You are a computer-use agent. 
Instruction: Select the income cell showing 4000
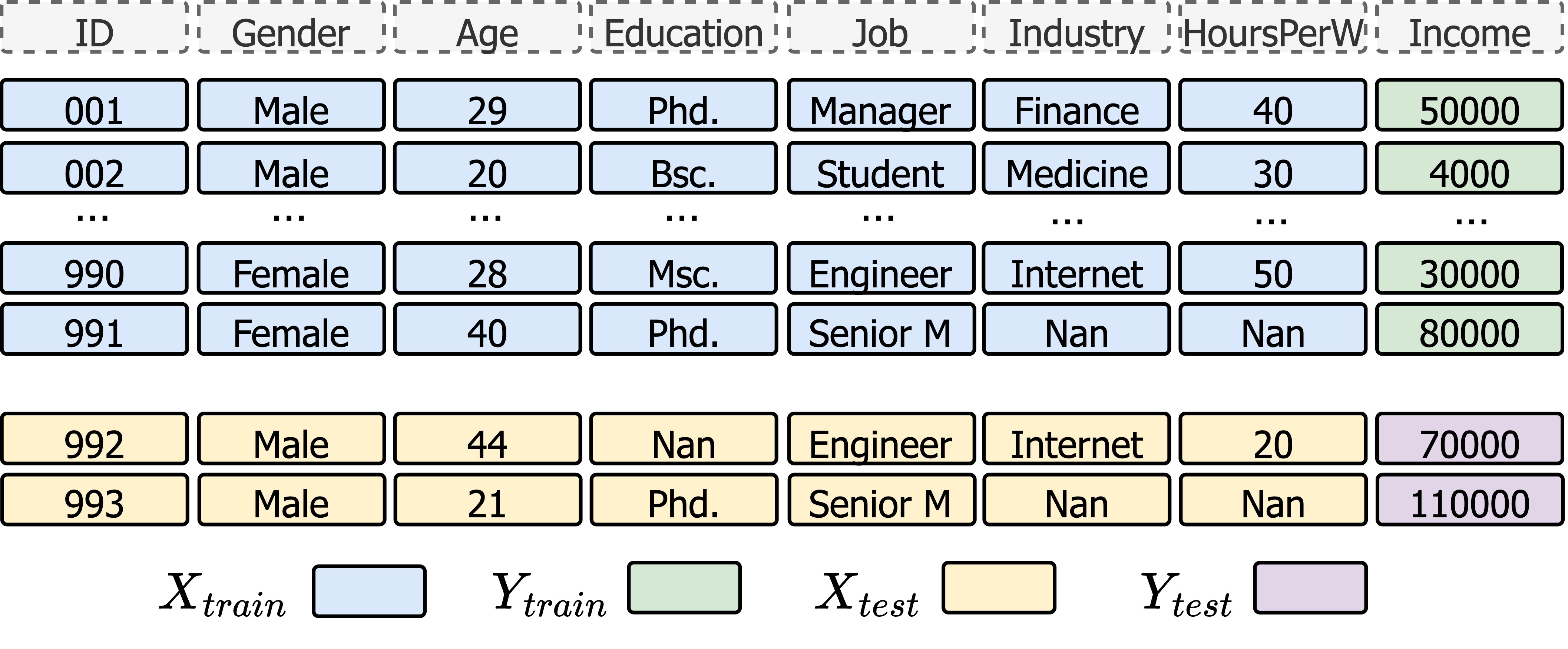(x=1469, y=169)
